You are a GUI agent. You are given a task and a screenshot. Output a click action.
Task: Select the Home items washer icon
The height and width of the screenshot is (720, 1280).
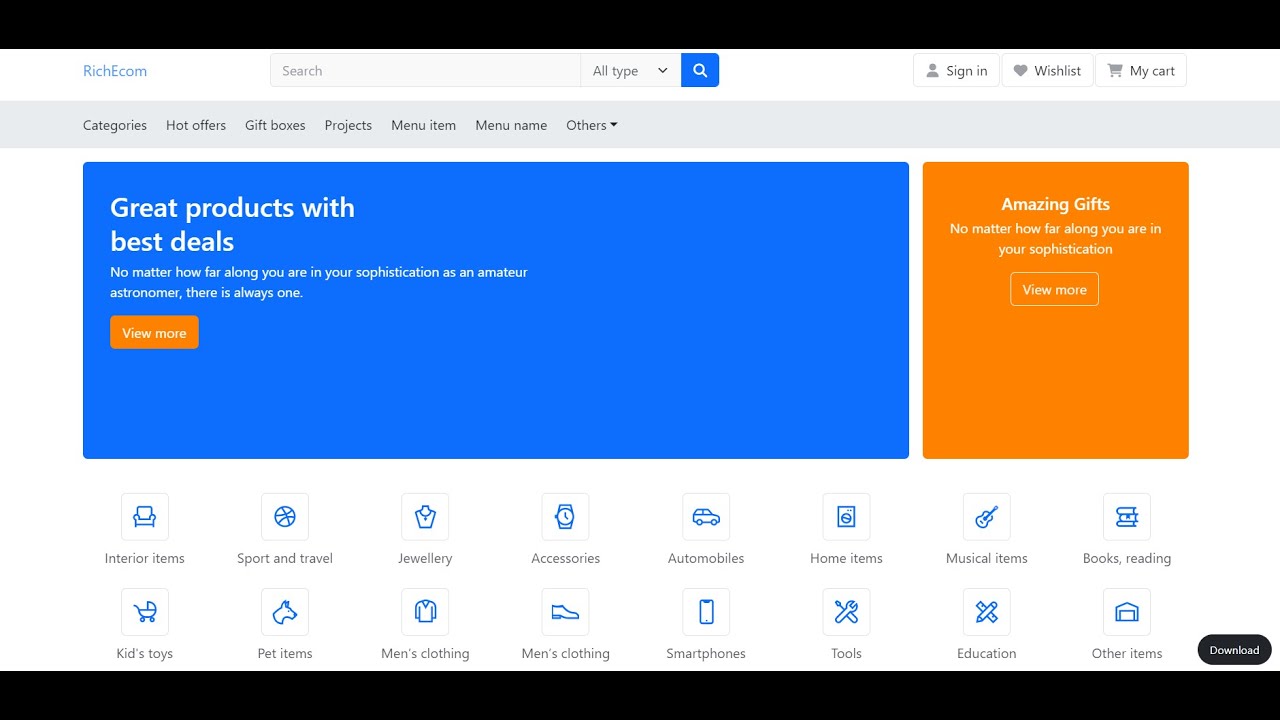coord(846,517)
